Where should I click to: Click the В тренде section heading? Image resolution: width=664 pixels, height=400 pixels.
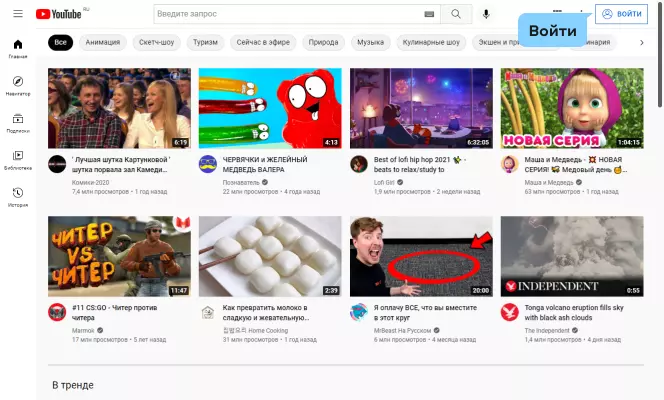click(x=73, y=385)
